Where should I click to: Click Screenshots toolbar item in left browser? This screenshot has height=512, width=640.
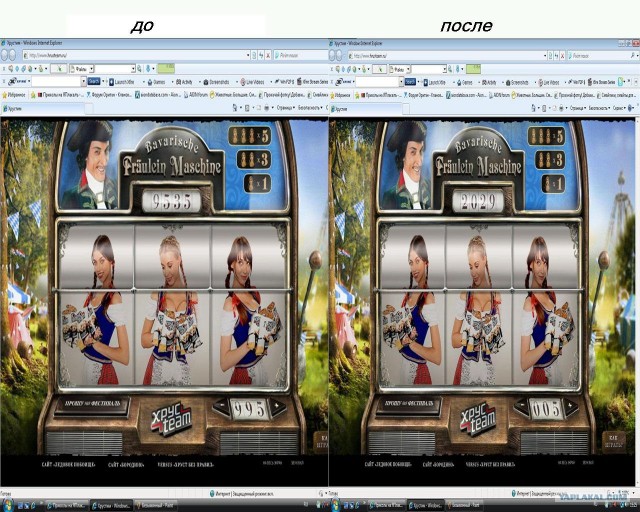tap(216, 82)
